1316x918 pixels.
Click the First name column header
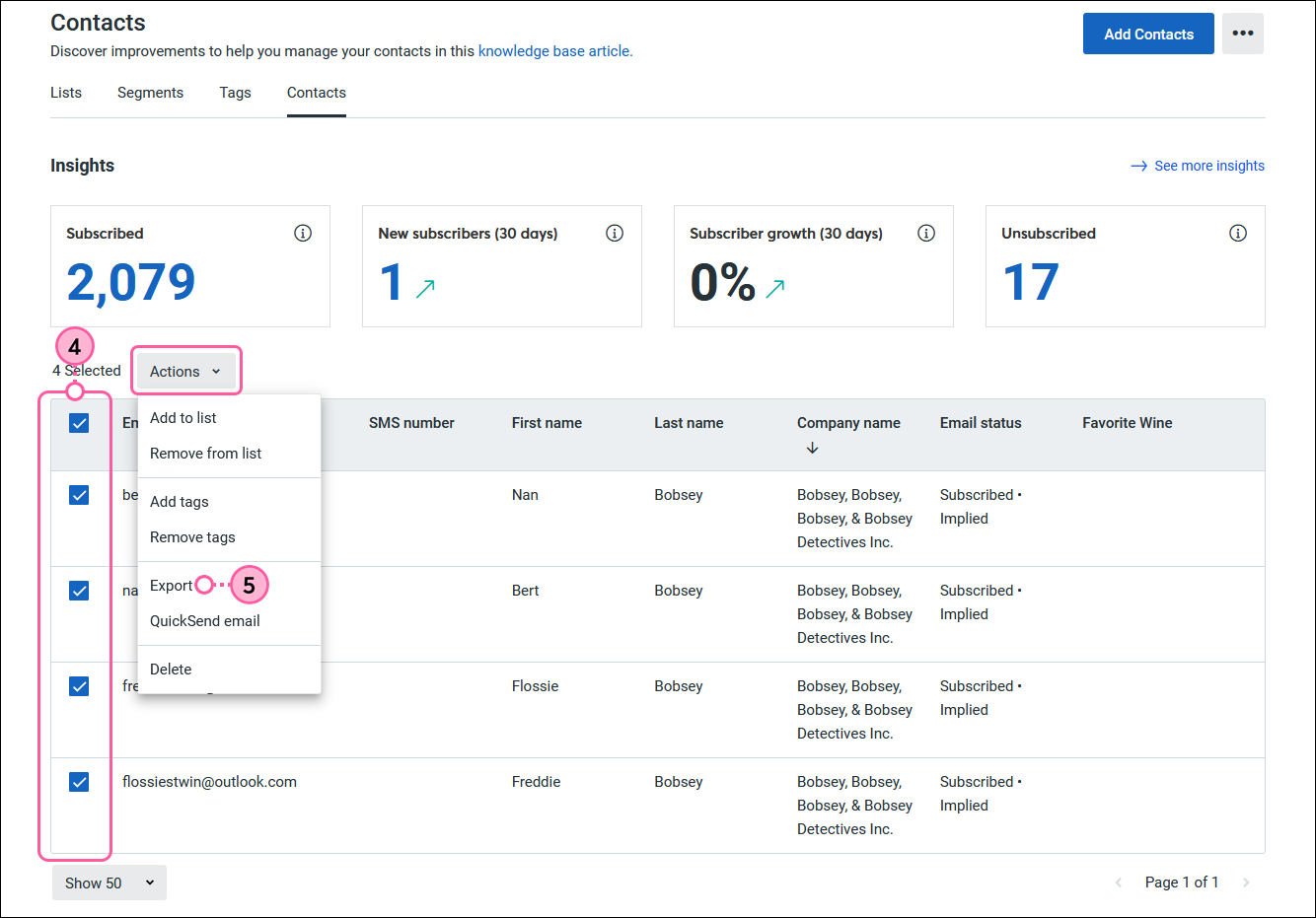(x=547, y=423)
